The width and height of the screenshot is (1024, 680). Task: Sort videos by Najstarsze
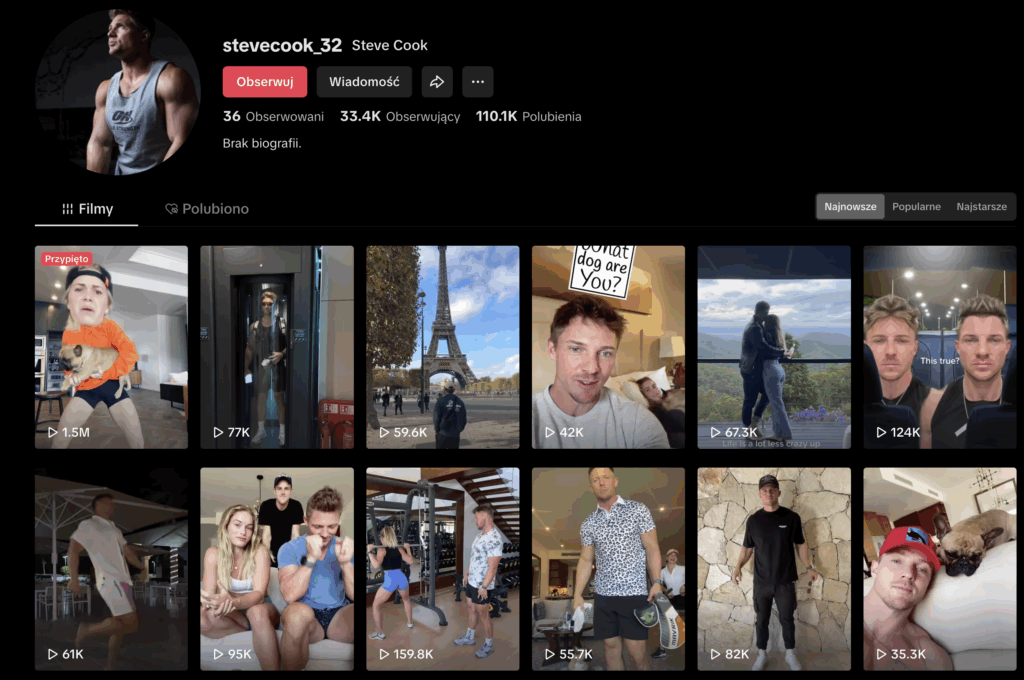tap(981, 207)
